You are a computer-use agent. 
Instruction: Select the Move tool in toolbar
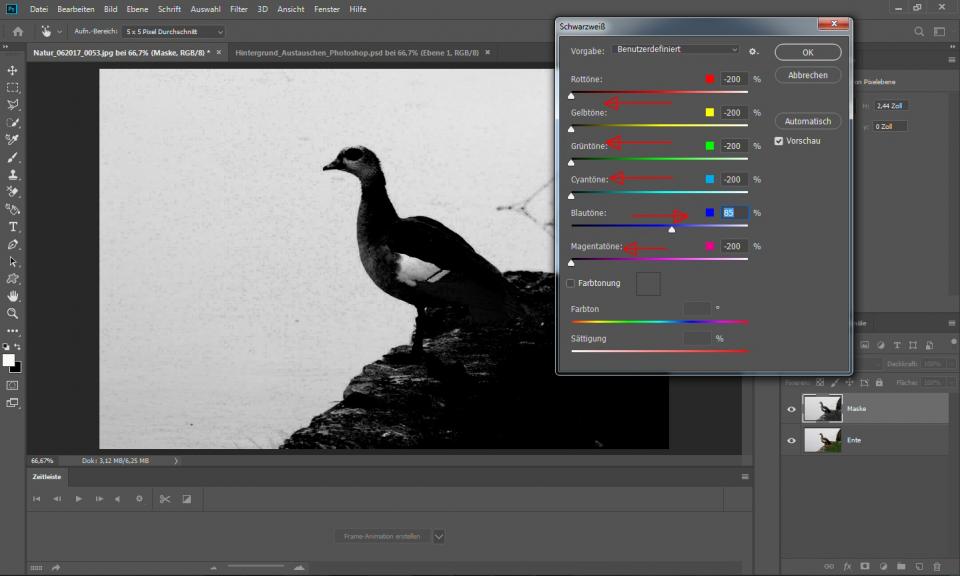[x=13, y=71]
